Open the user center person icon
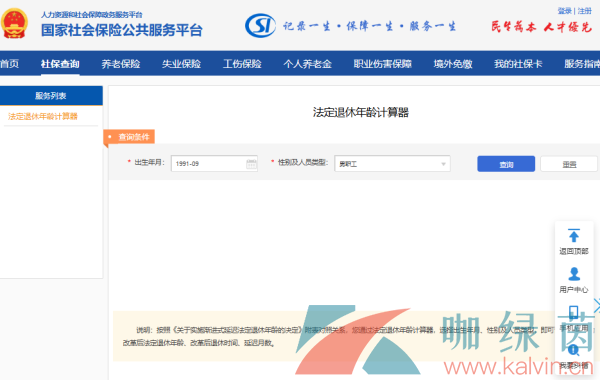 tap(574, 274)
